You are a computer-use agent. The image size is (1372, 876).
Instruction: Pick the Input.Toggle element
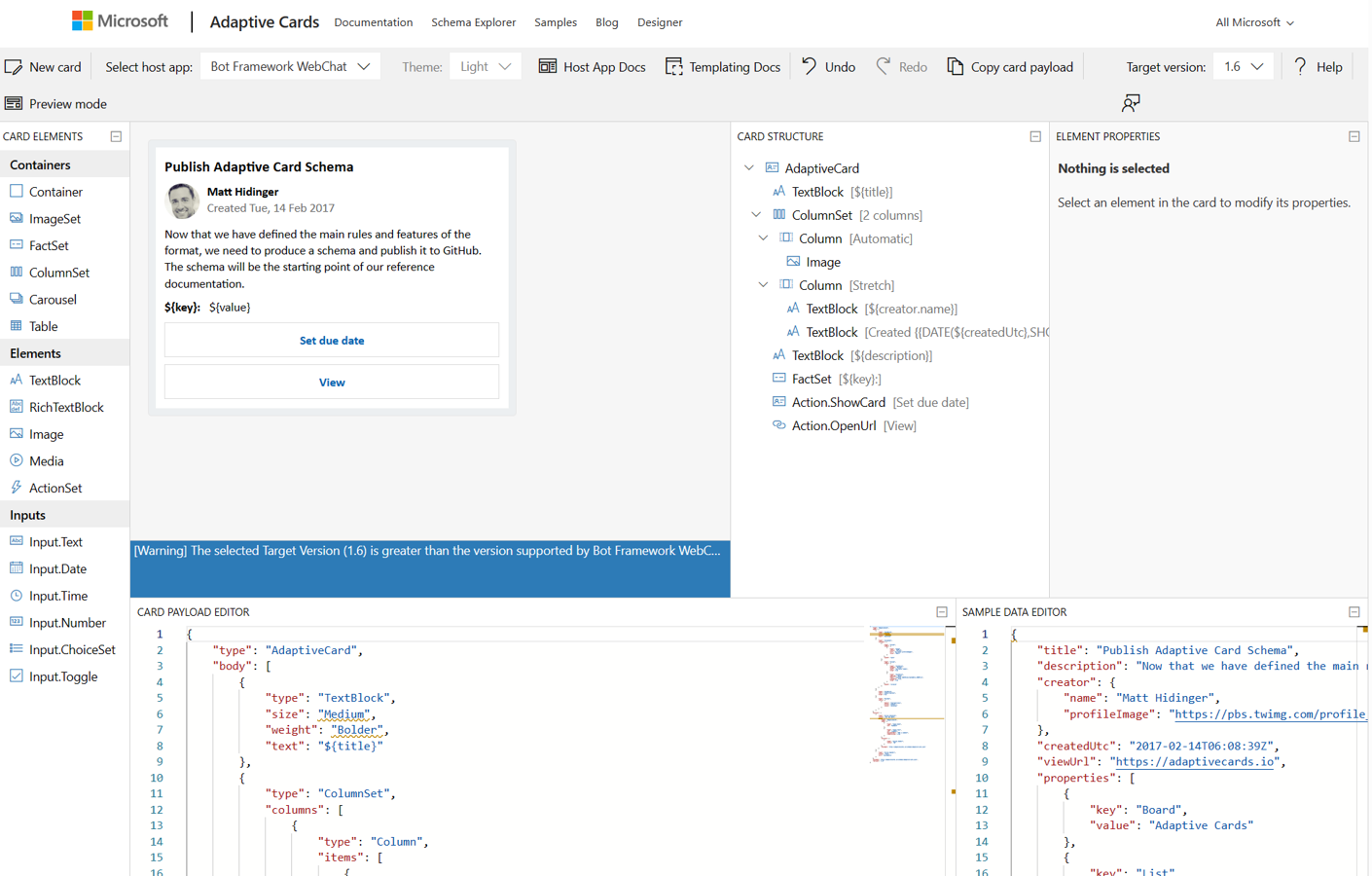tap(62, 676)
